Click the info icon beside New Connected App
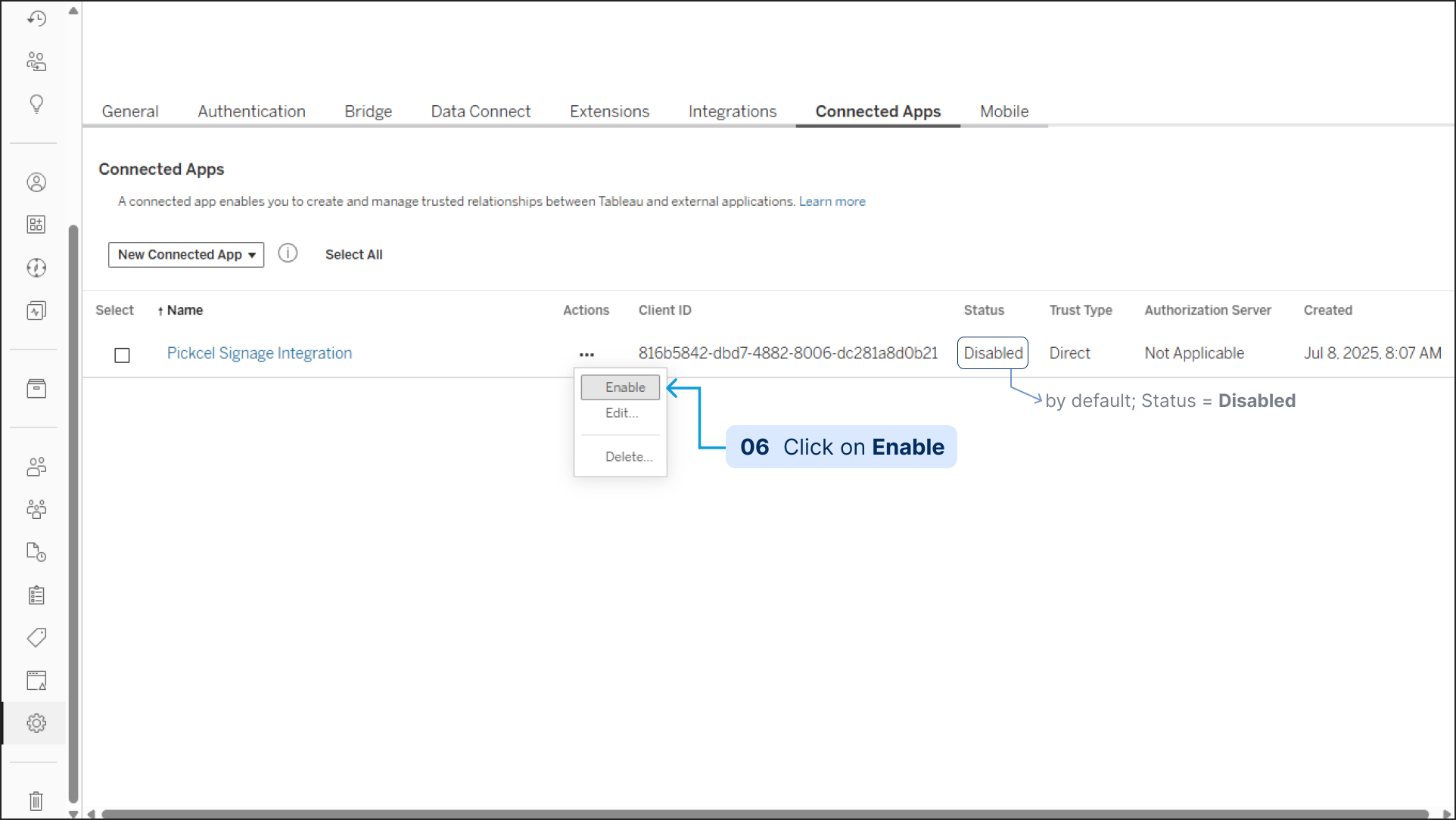The image size is (1456, 820). coord(288,253)
